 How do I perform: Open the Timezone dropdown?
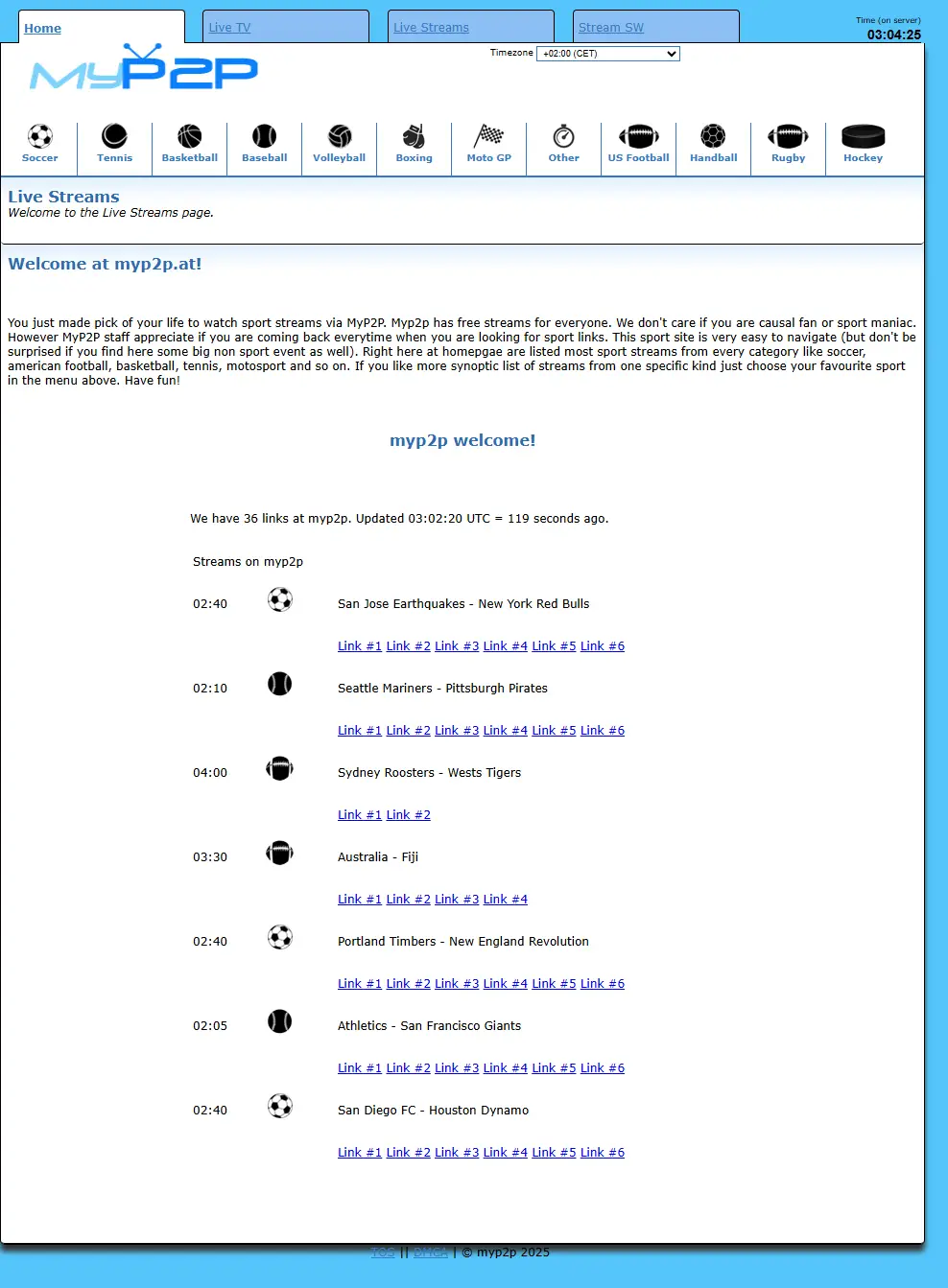(x=608, y=54)
